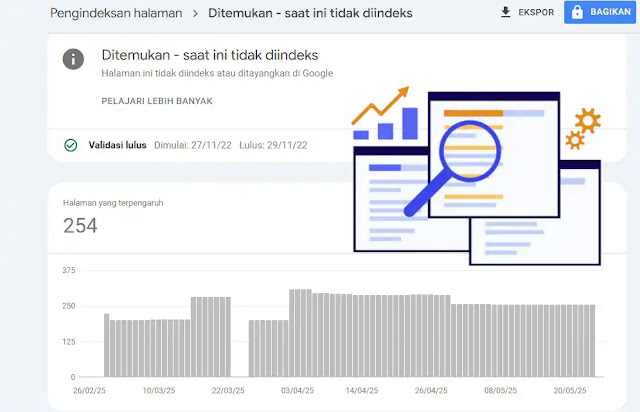Select the 03/04/25 date on chart axis
Image resolution: width=640 pixels, height=412 pixels.
click(297, 391)
